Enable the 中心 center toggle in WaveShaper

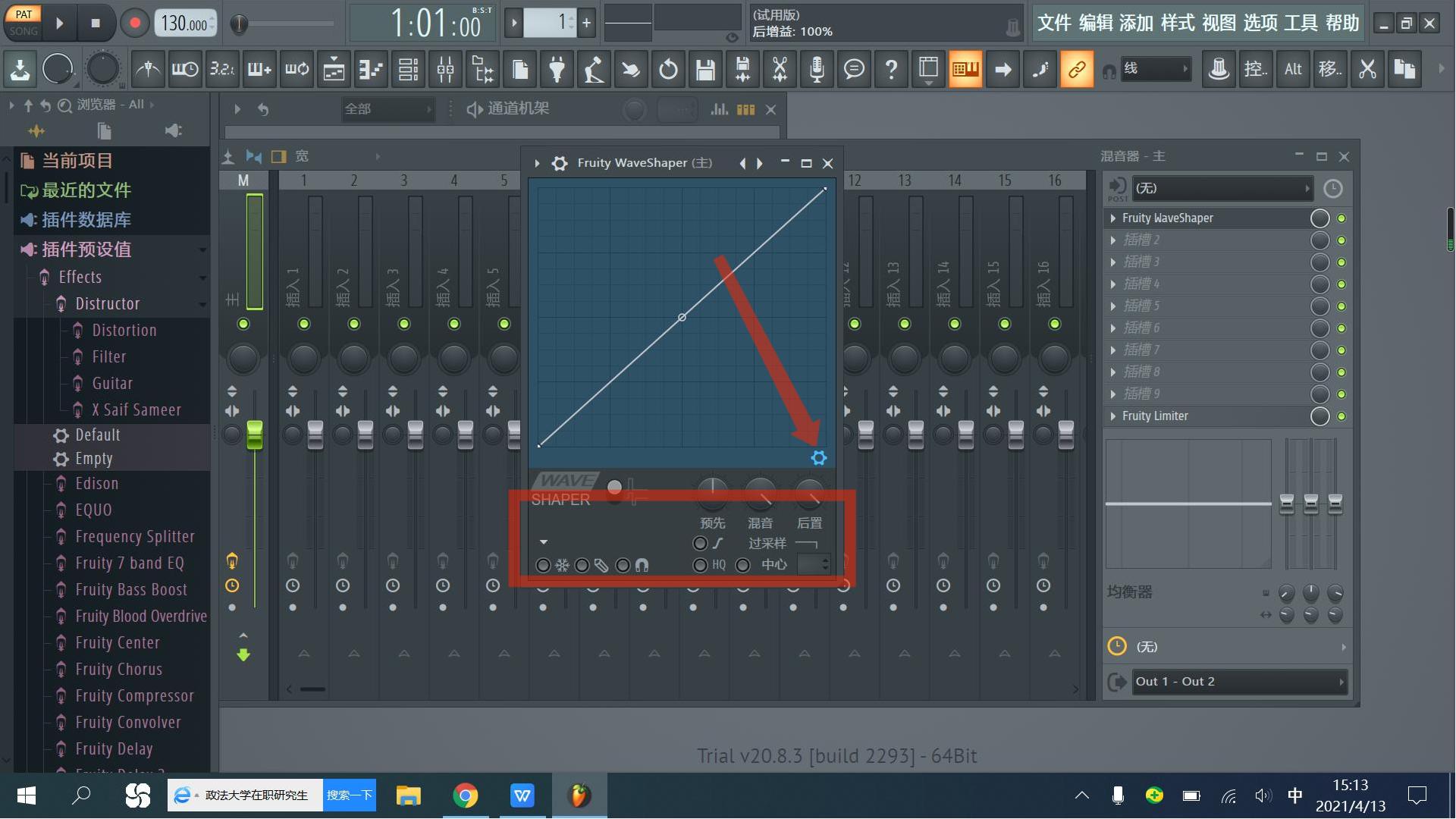743,565
